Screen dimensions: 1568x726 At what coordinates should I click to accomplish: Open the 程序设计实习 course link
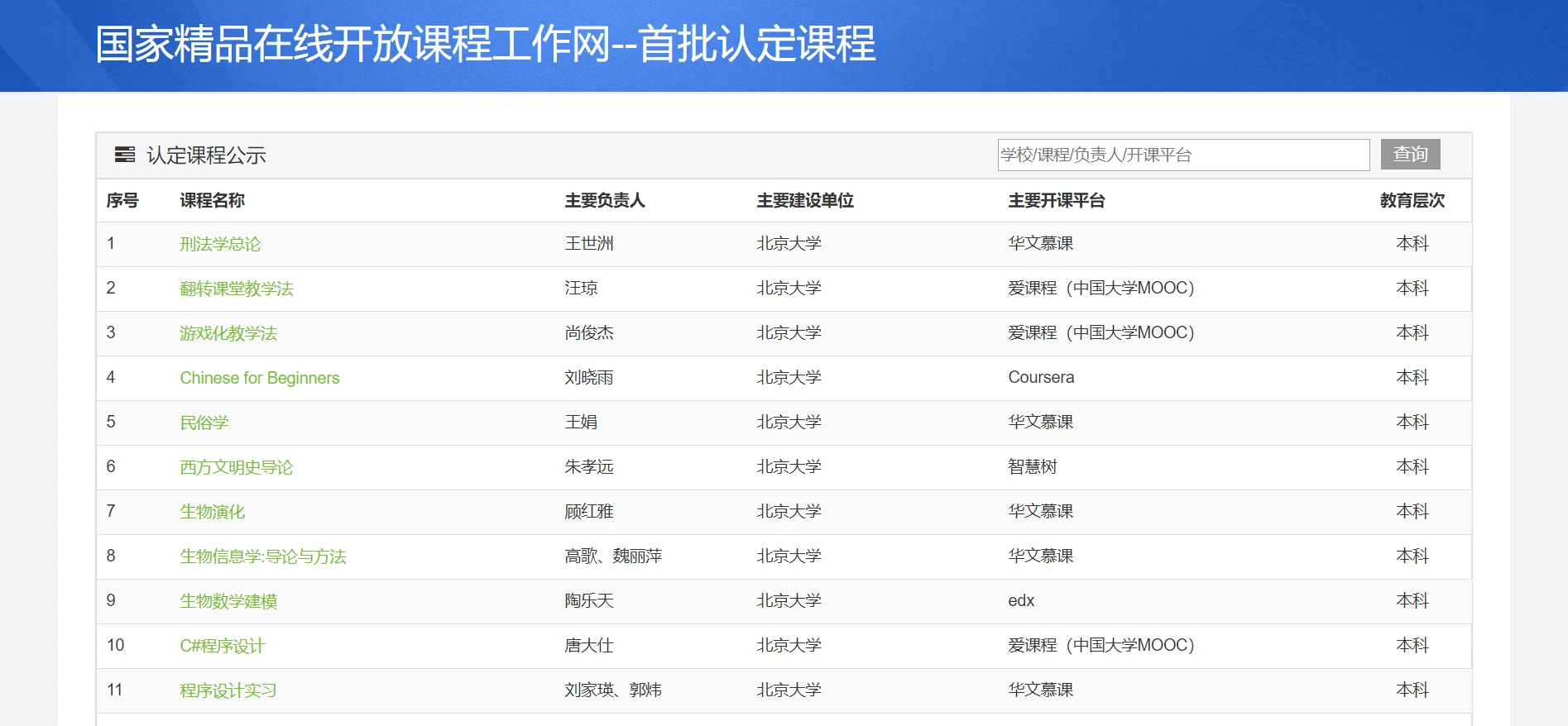point(228,690)
